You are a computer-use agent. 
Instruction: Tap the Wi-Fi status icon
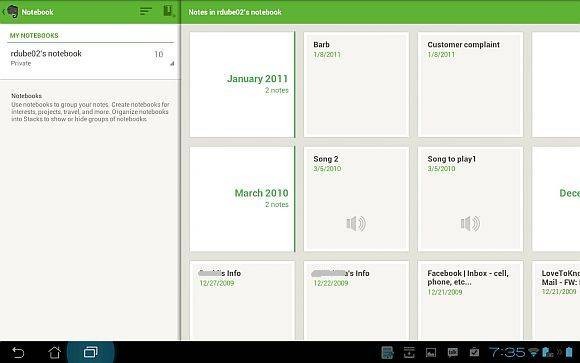[x=533, y=352]
